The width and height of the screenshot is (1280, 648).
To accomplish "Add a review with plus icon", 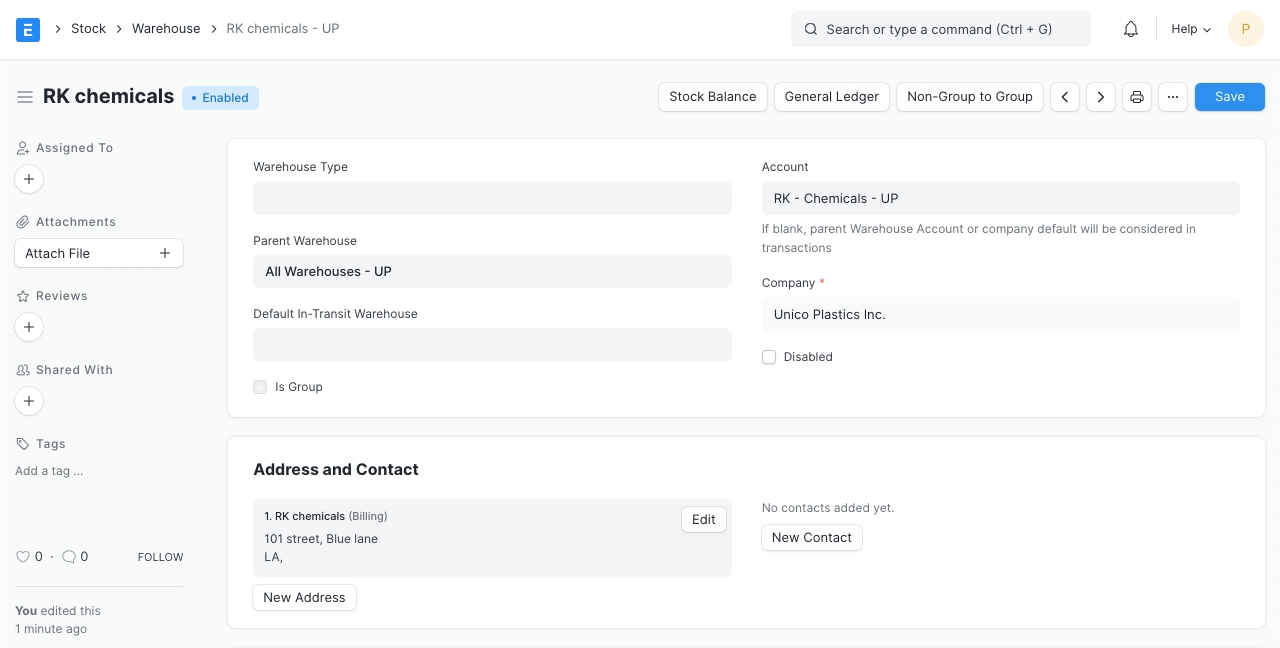I will 29,327.
